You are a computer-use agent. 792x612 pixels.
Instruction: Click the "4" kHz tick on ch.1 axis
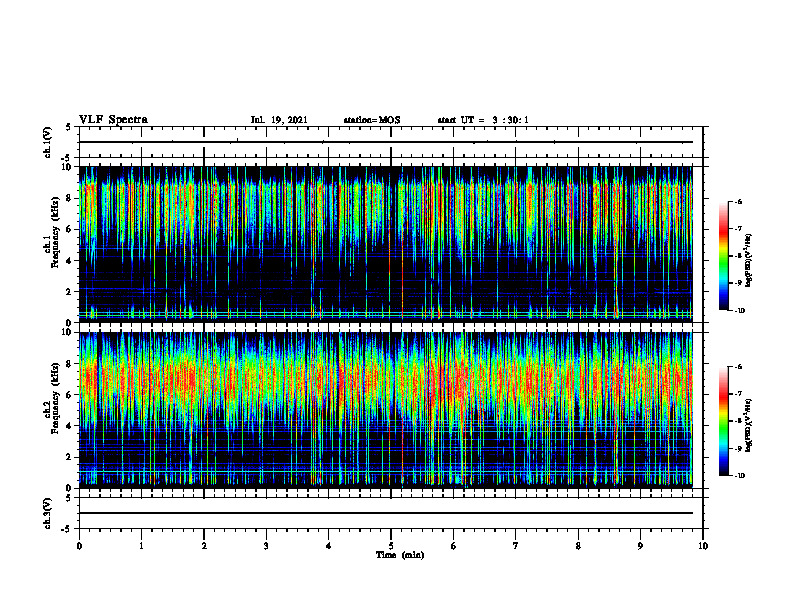point(70,261)
